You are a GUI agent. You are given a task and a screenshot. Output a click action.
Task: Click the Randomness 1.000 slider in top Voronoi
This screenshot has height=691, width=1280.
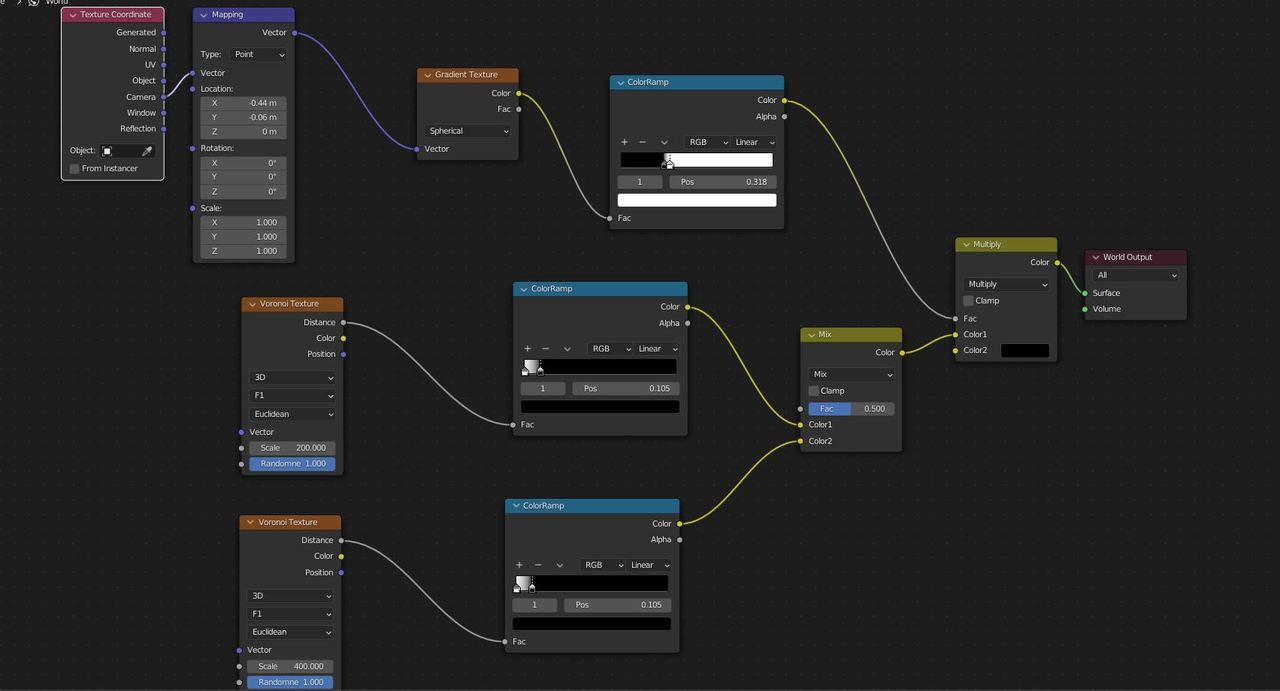(x=292, y=464)
